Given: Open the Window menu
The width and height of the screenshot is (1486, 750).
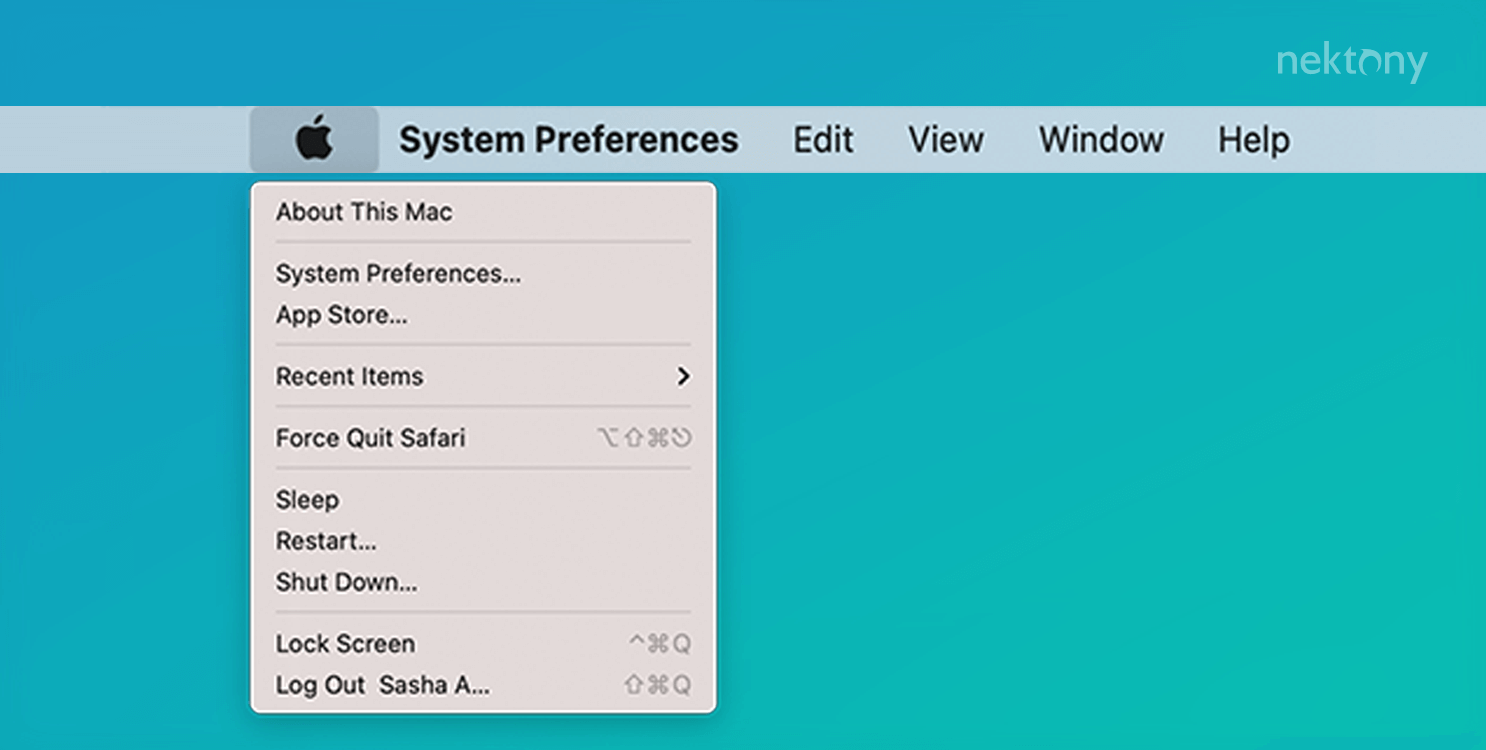Looking at the screenshot, I should (x=1100, y=140).
